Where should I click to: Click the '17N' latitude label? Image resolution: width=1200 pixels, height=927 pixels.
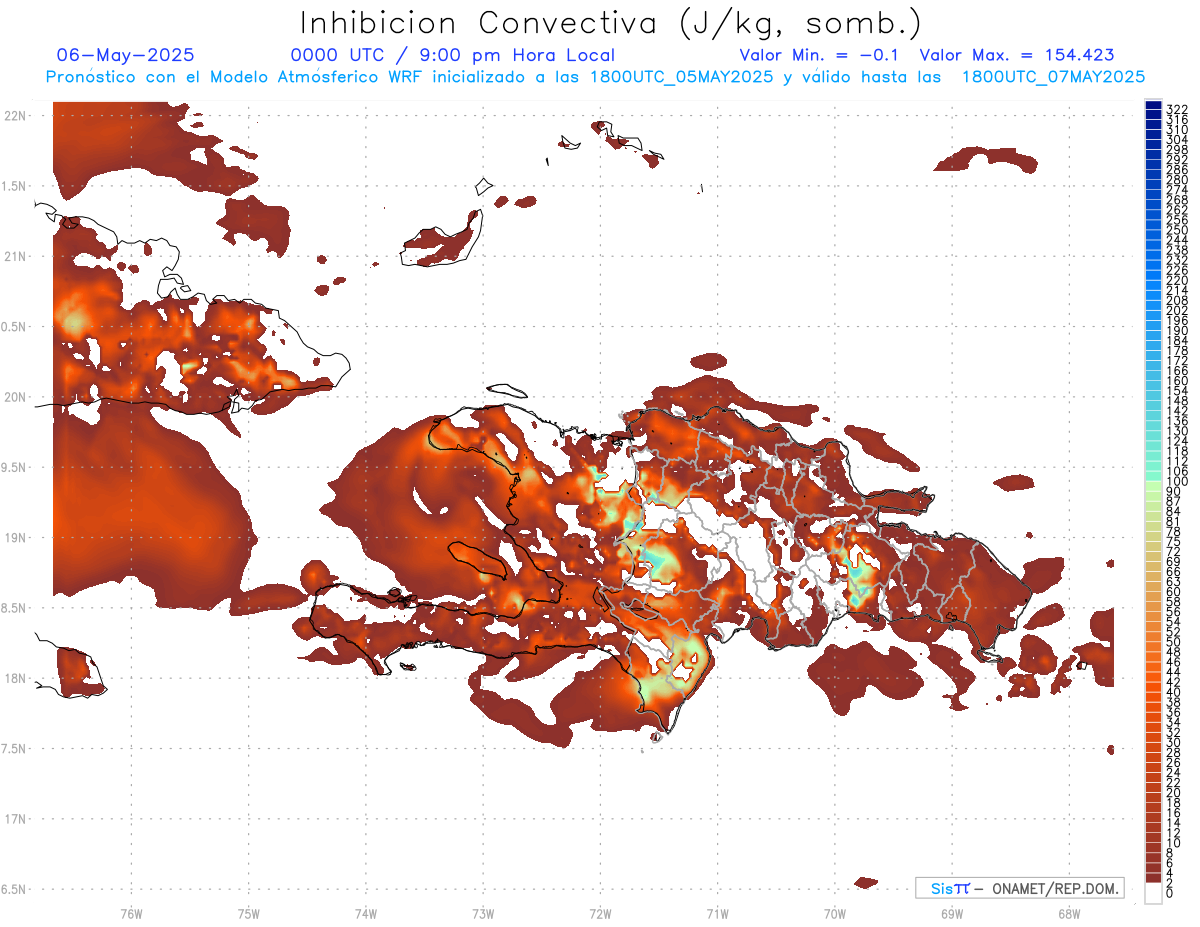[15, 818]
